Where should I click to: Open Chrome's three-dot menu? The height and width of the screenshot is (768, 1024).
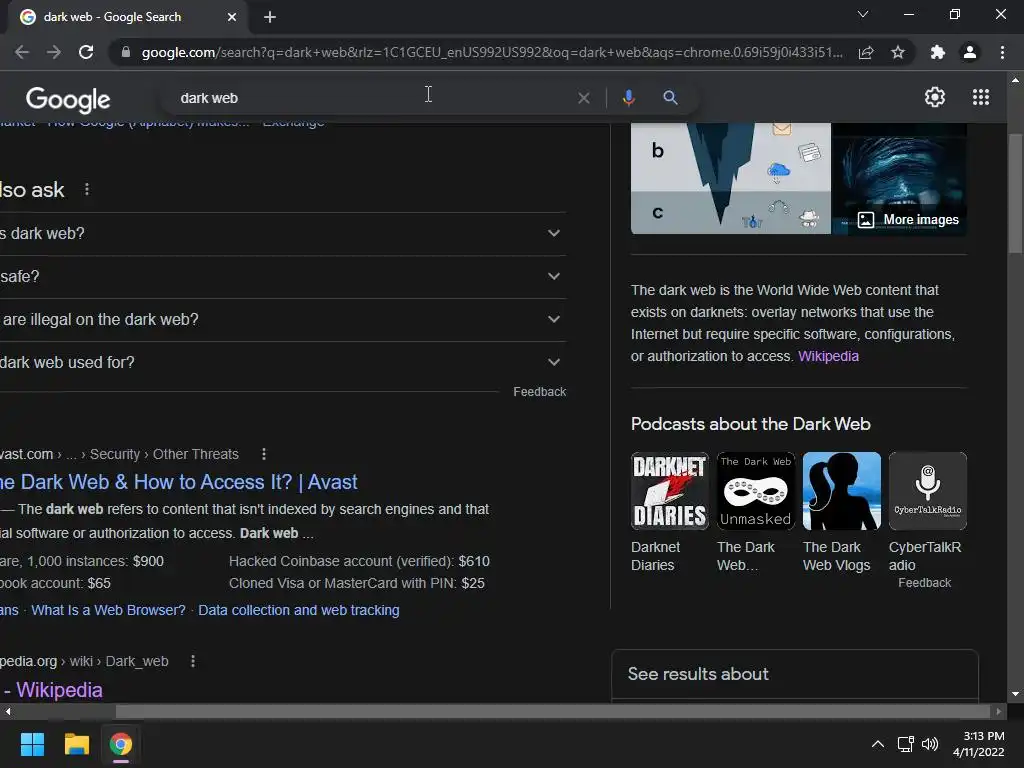click(x=1002, y=52)
